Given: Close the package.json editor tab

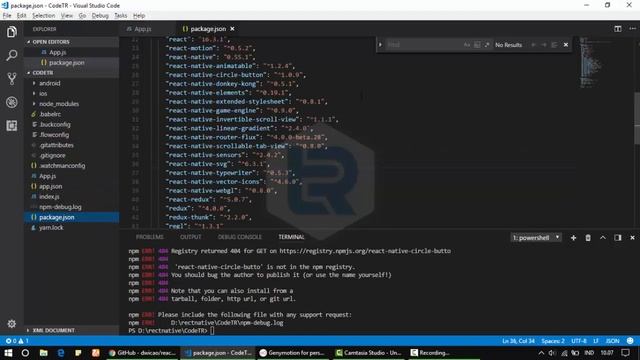Looking at the screenshot, I should (232, 29).
